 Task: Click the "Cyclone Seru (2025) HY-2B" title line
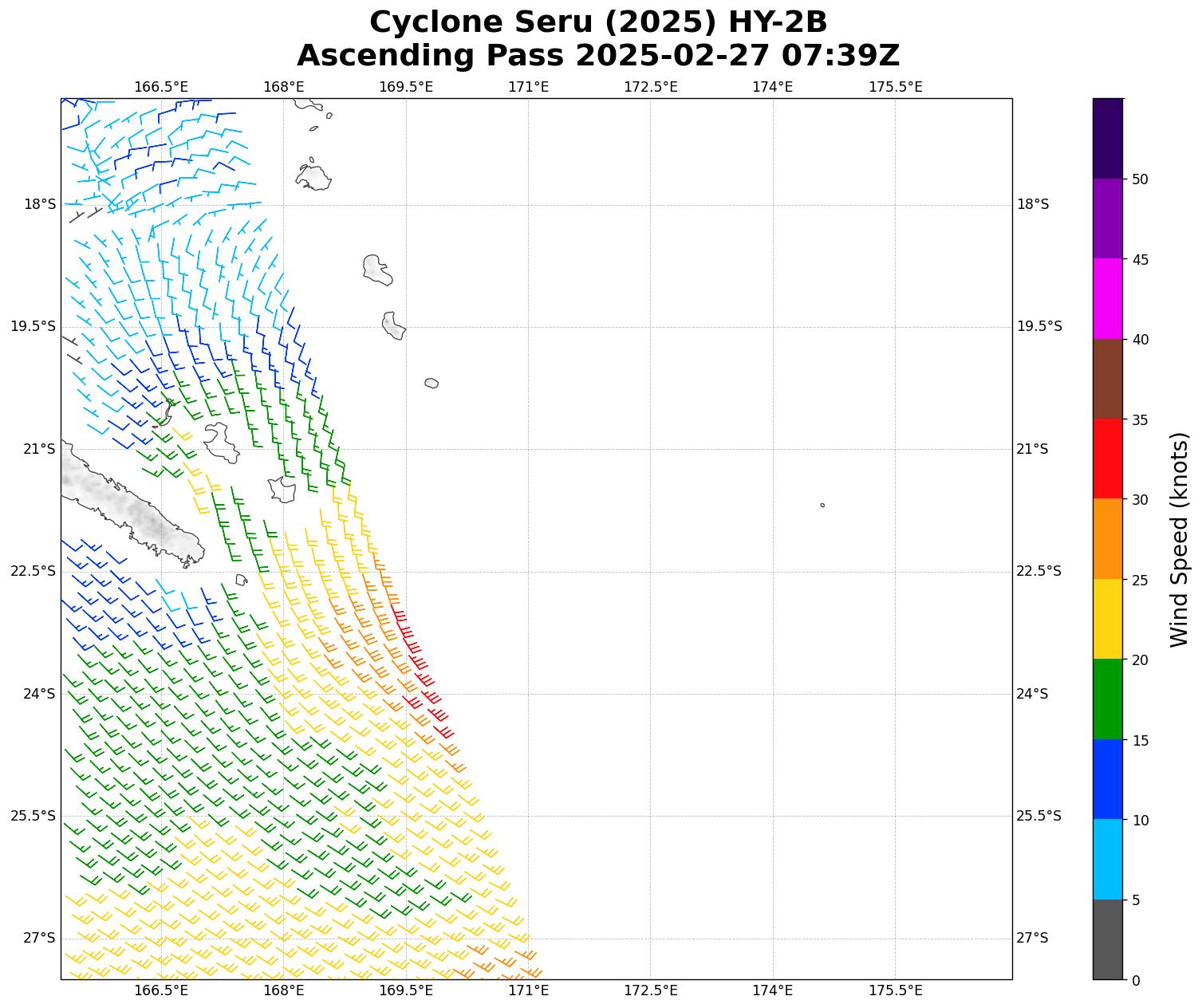point(598,22)
